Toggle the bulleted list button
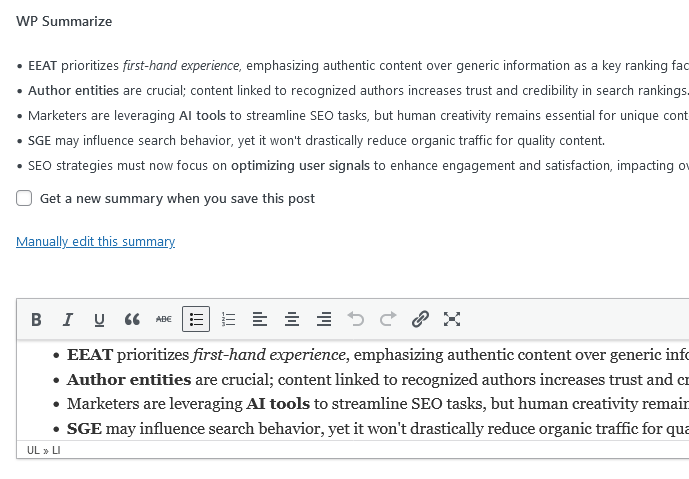The width and height of the screenshot is (689, 479). pos(196,319)
